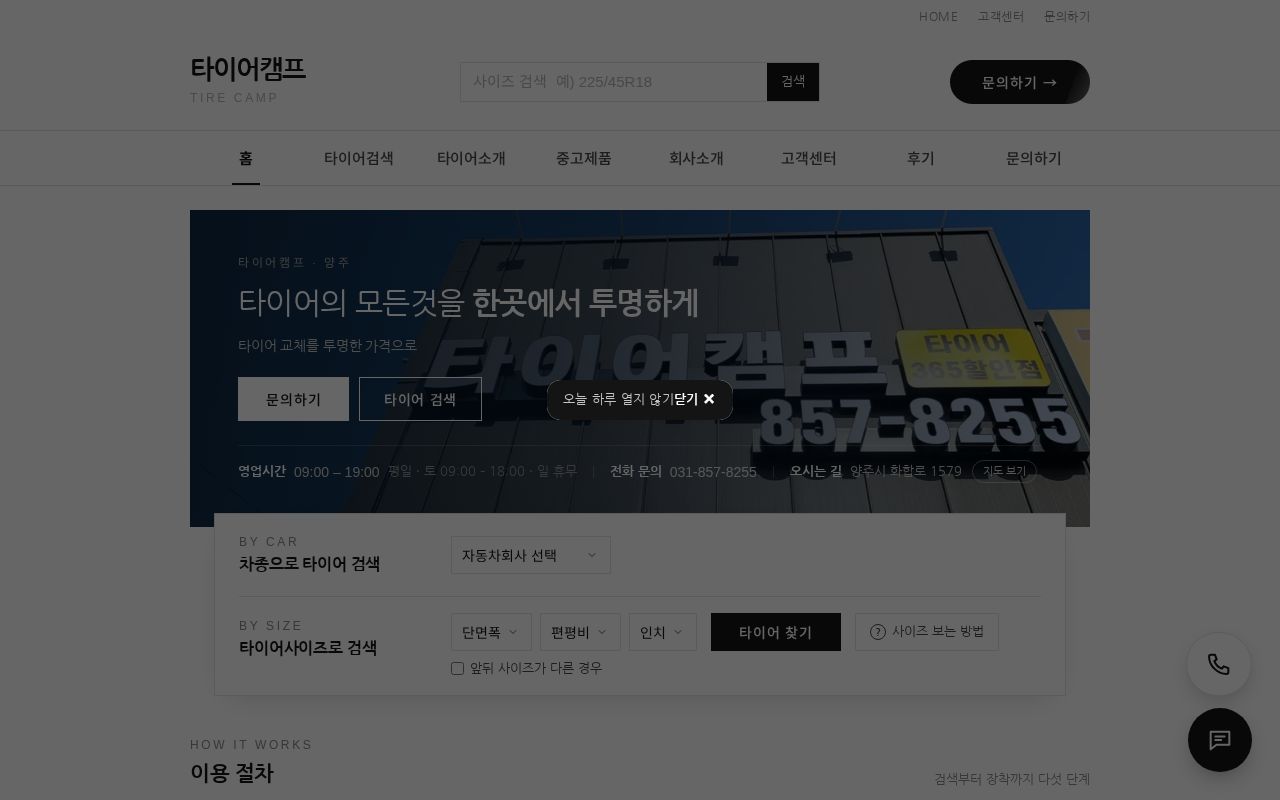Click the question mark size guide icon
1280x800 pixels.
878,632
